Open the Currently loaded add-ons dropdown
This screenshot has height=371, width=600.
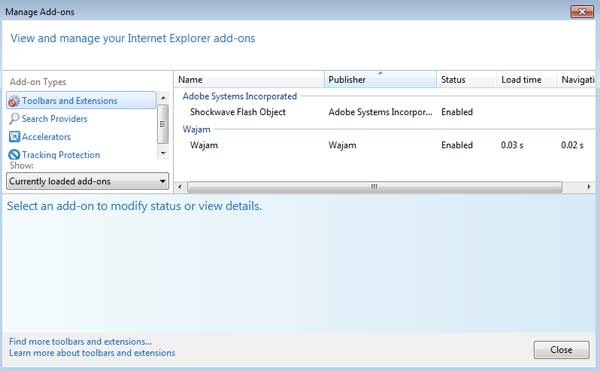click(x=87, y=181)
